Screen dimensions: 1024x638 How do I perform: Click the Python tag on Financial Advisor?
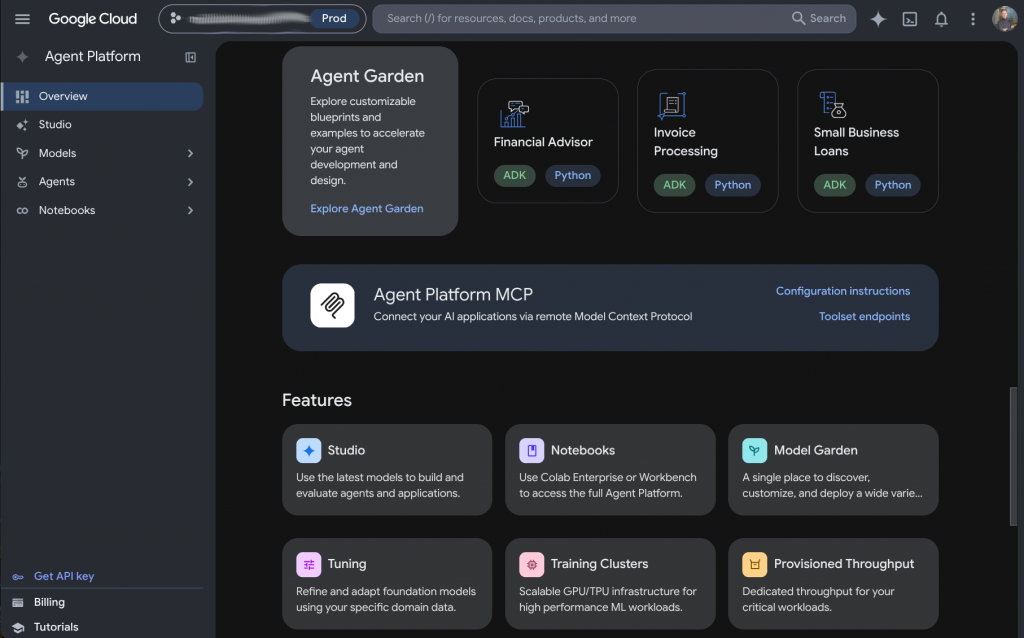[x=573, y=176]
